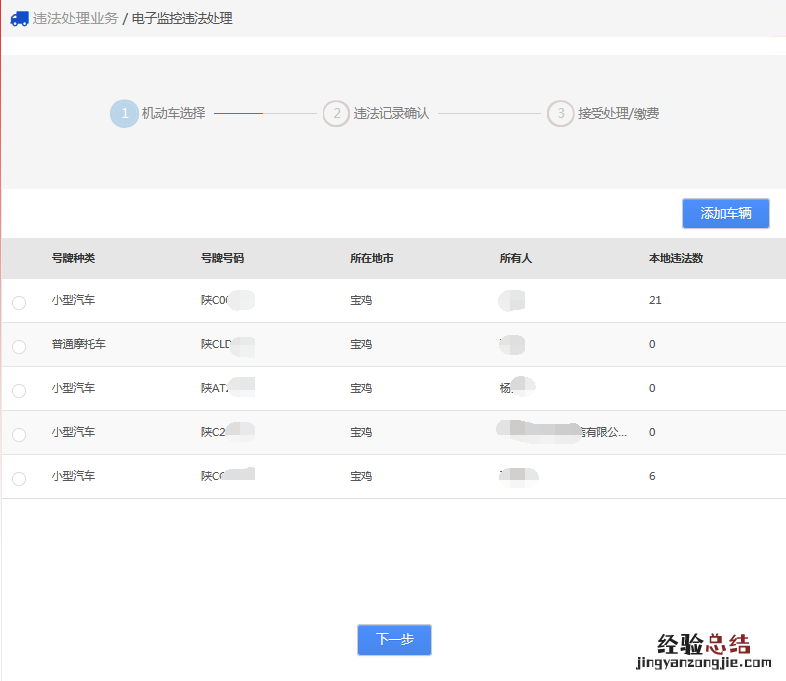
Task: Click the 所有人 column header
Action: click(516, 258)
